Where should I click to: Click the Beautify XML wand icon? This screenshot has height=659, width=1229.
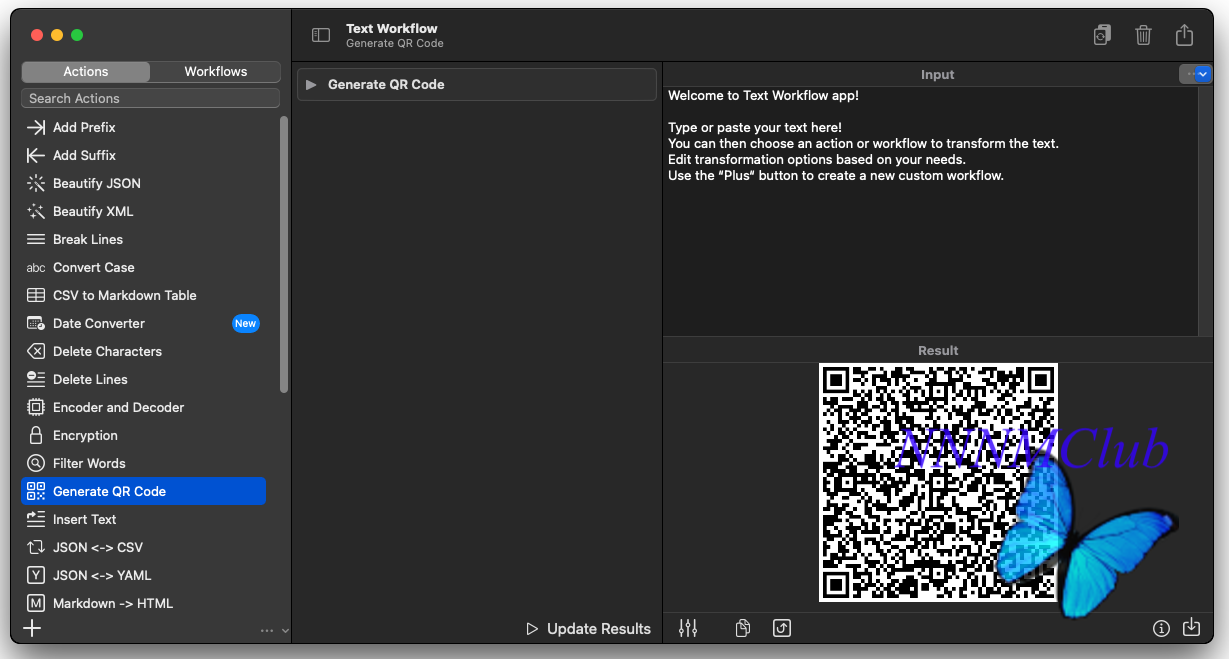click(x=36, y=211)
